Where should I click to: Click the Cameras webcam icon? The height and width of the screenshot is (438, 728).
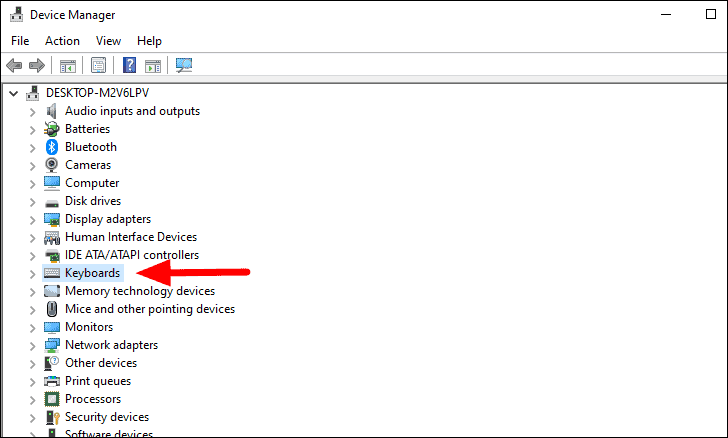[x=52, y=165]
